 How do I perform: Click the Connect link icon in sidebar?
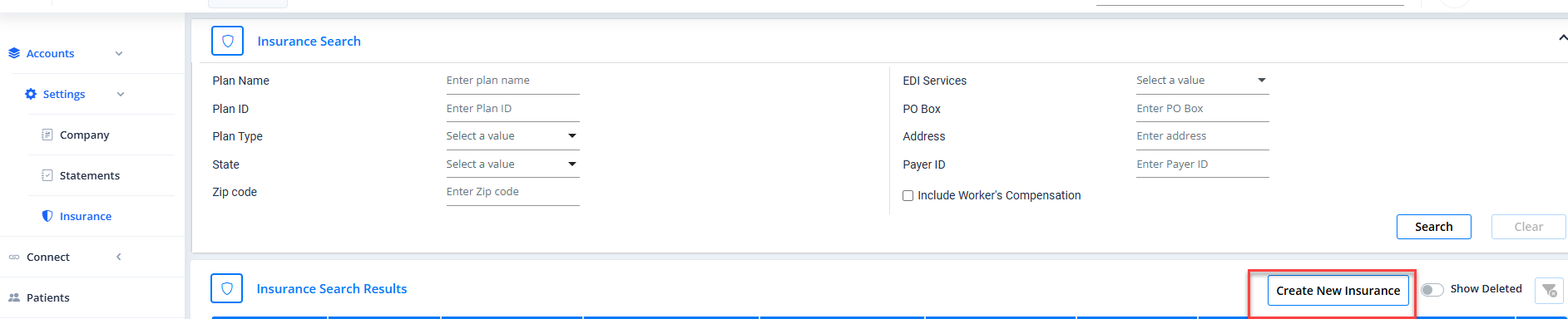pyautogui.click(x=14, y=257)
